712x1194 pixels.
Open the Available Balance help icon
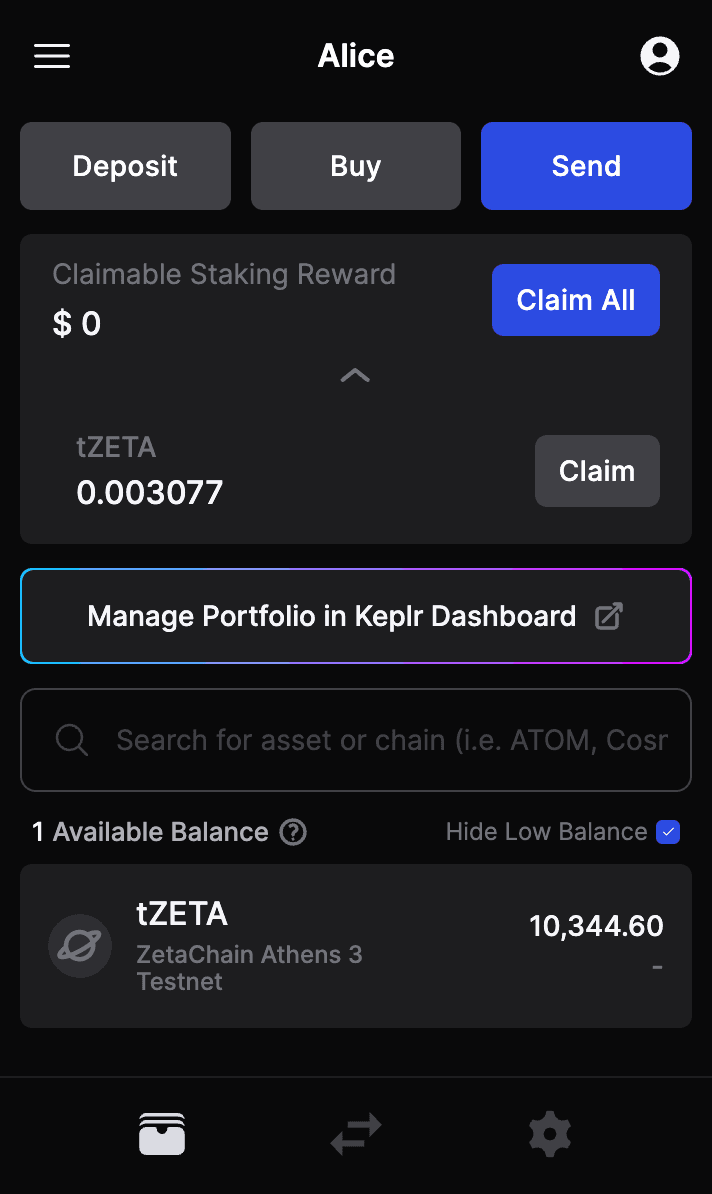[291, 831]
